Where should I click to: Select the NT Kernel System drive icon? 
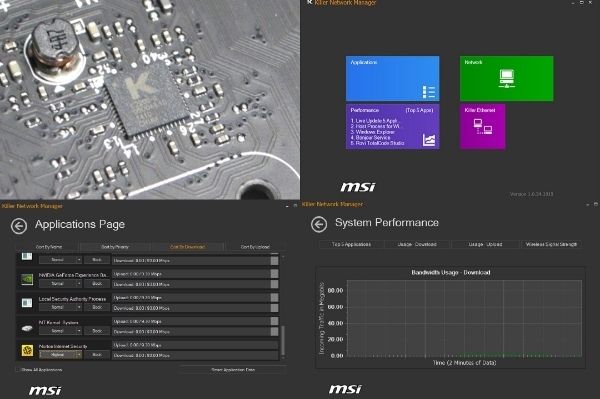pos(27,327)
